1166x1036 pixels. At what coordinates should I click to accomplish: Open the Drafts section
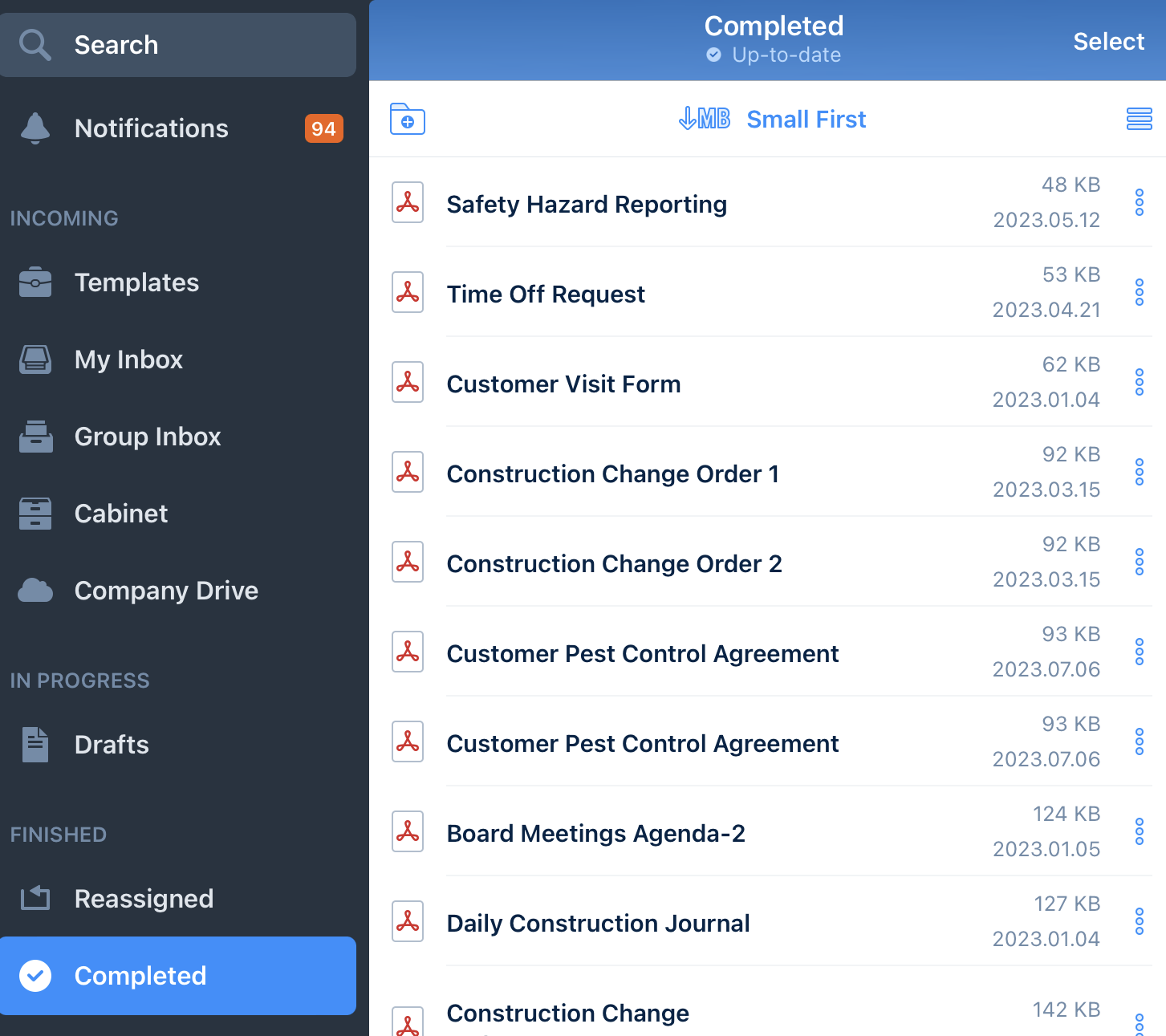(112, 745)
